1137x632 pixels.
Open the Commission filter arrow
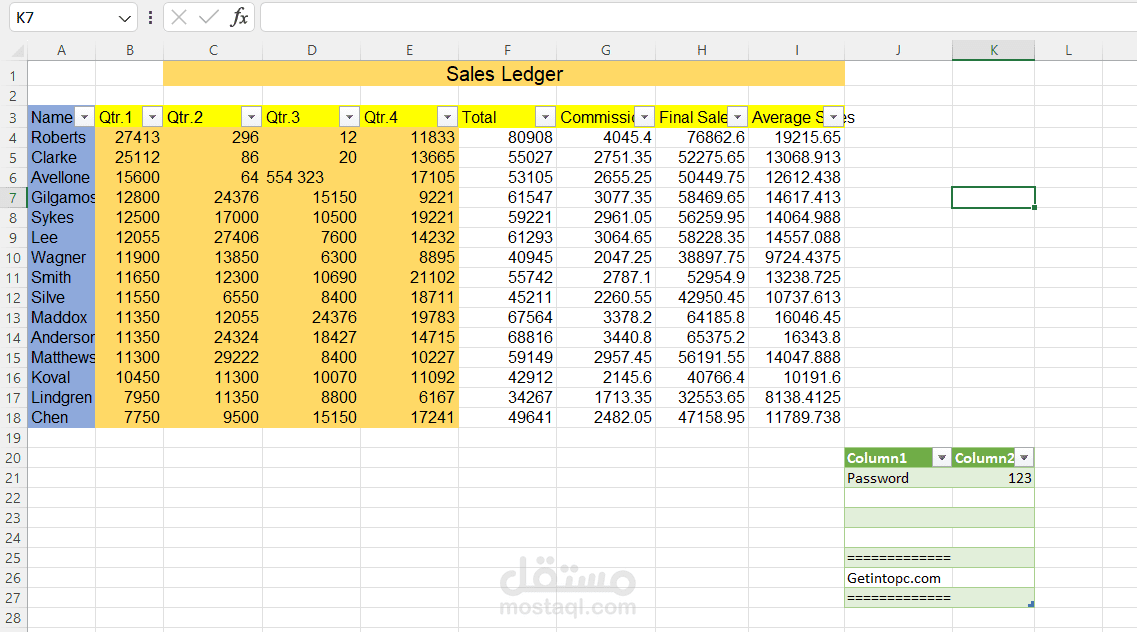coord(644,117)
